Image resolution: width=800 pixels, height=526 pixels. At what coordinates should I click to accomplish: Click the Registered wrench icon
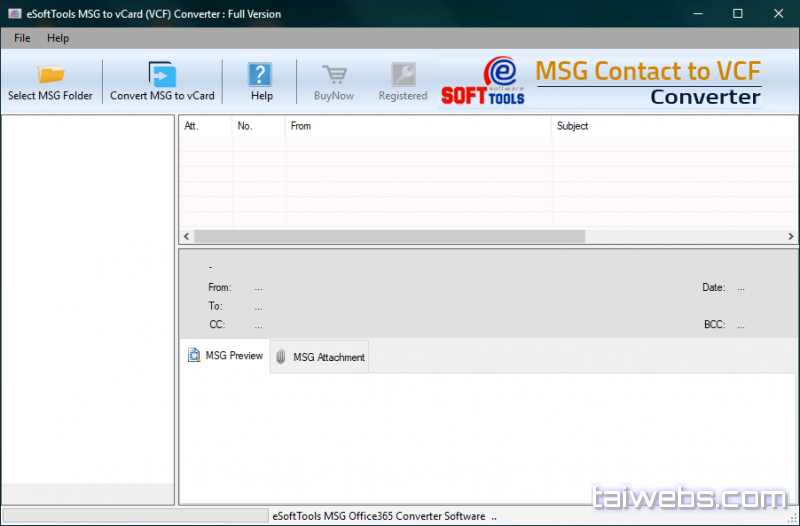[x=403, y=74]
